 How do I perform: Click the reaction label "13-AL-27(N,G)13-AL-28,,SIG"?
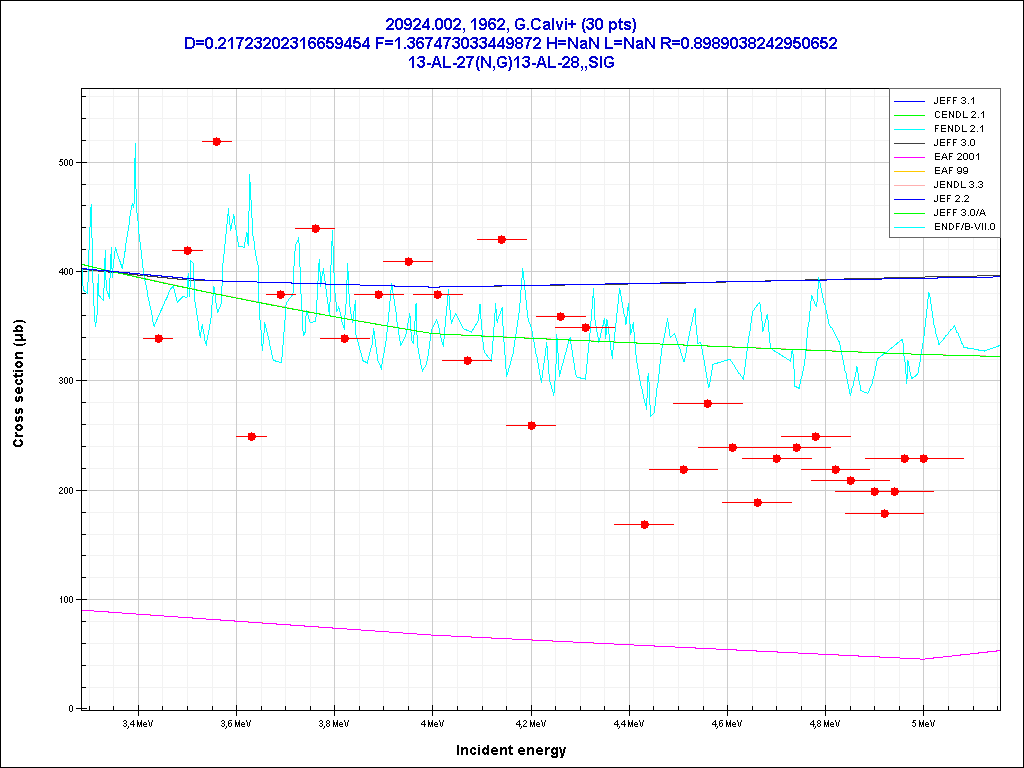click(x=511, y=62)
